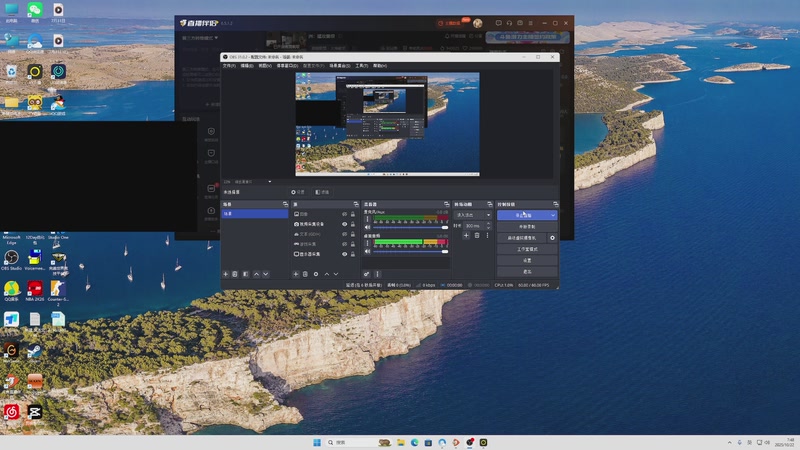Click the Start Recording button
800x450 pixels.
(x=526, y=227)
